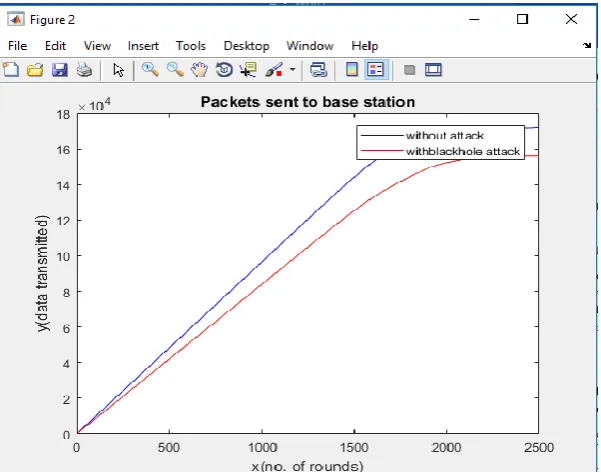Click the New Figure icon
601x472 pixels.
point(11,70)
